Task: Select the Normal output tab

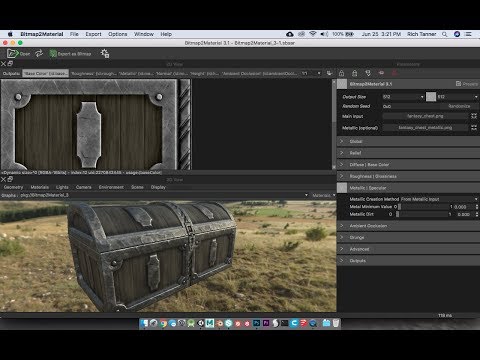Action: click(x=172, y=73)
